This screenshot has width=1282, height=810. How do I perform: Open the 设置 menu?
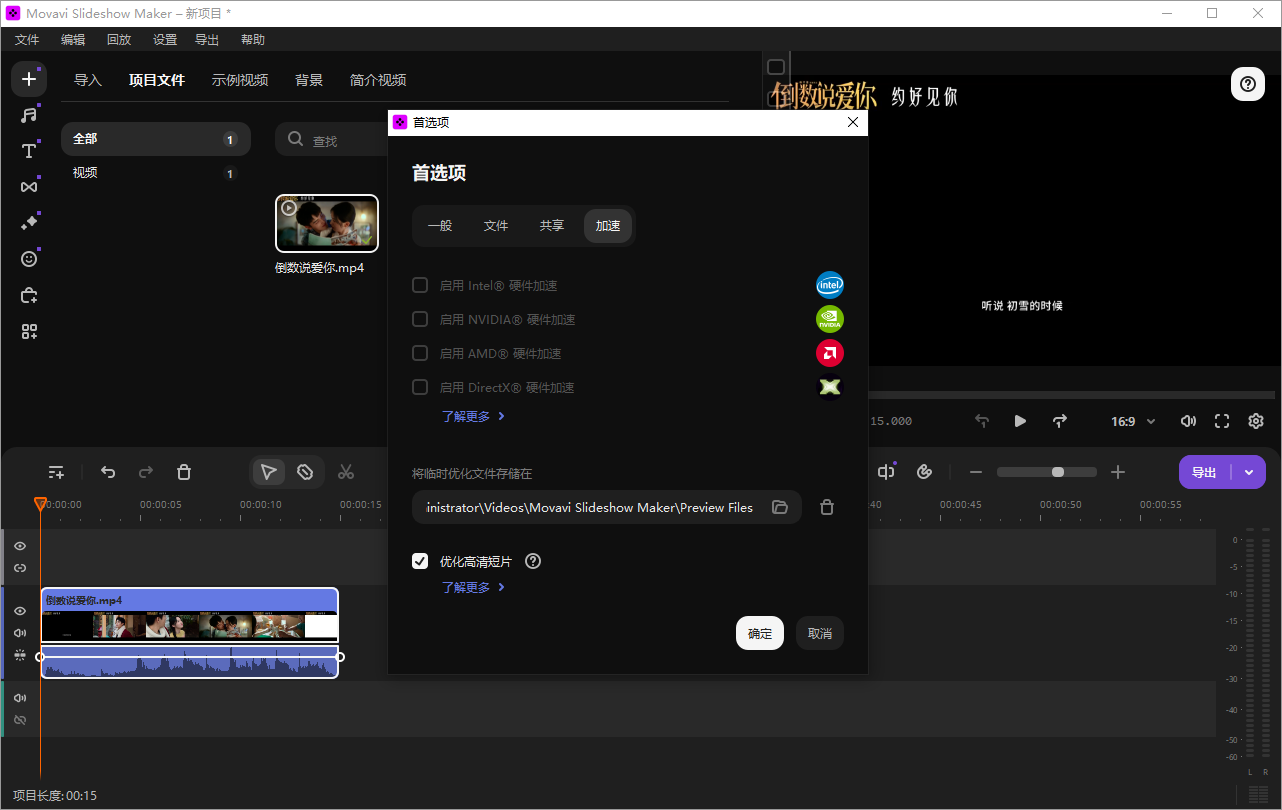[x=165, y=40]
